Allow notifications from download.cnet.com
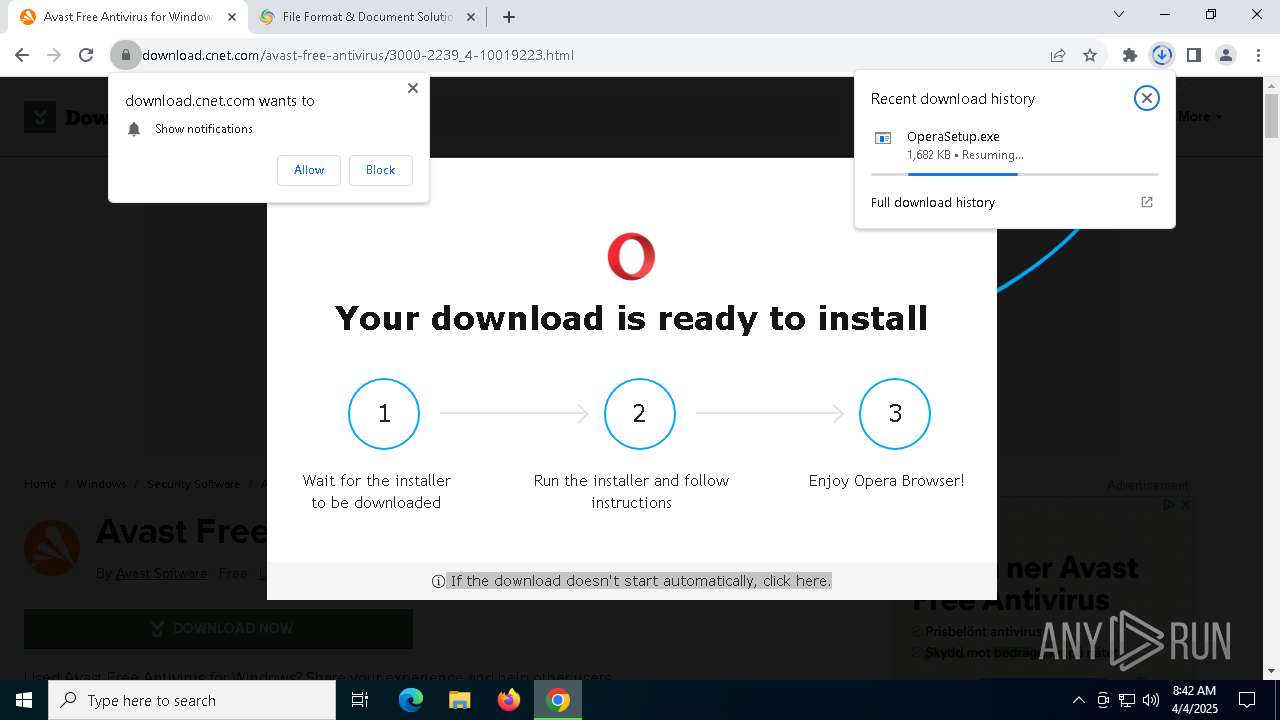Viewport: 1280px width, 720px height. pos(309,170)
